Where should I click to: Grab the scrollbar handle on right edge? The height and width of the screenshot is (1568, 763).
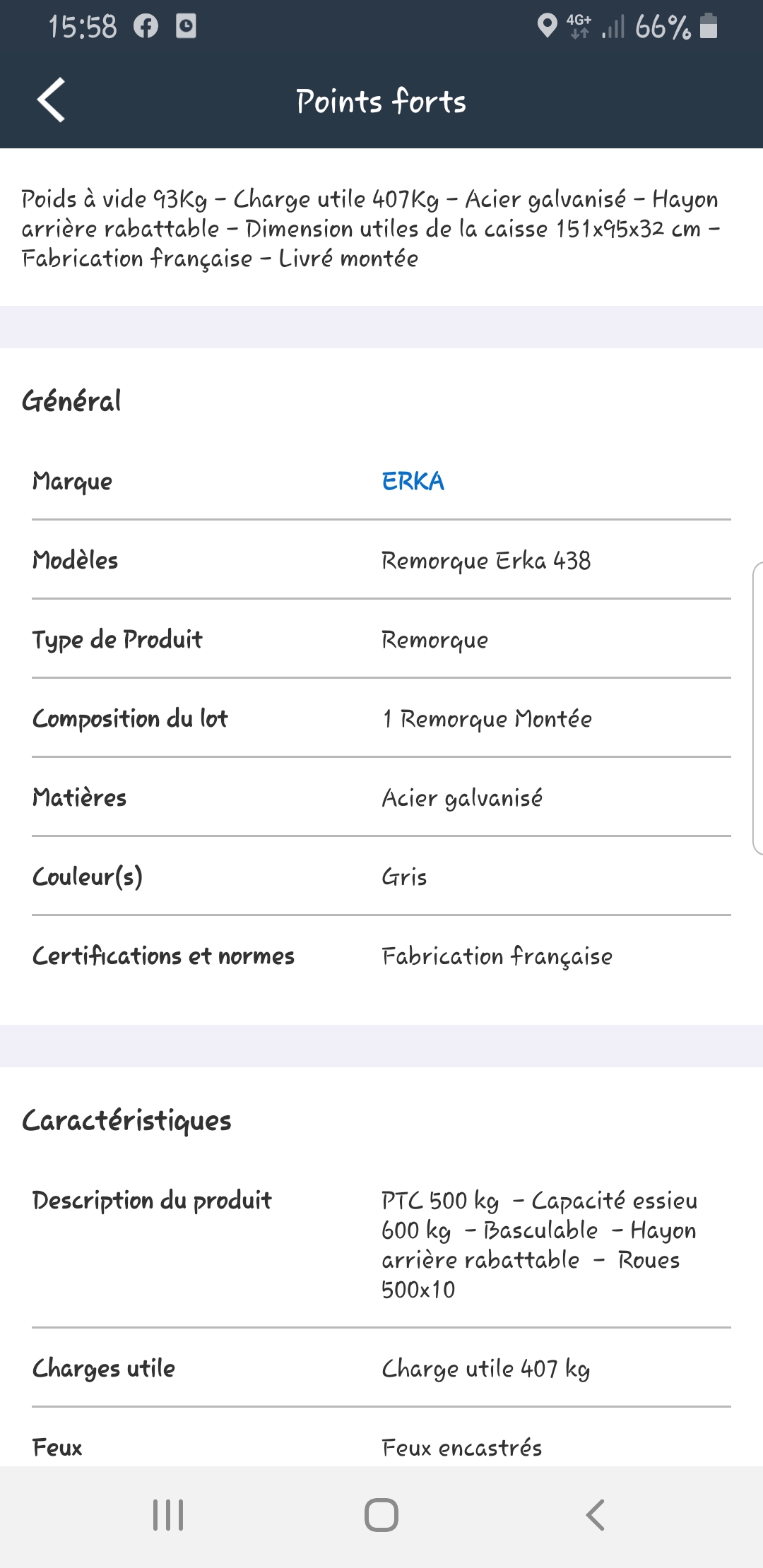point(758,708)
